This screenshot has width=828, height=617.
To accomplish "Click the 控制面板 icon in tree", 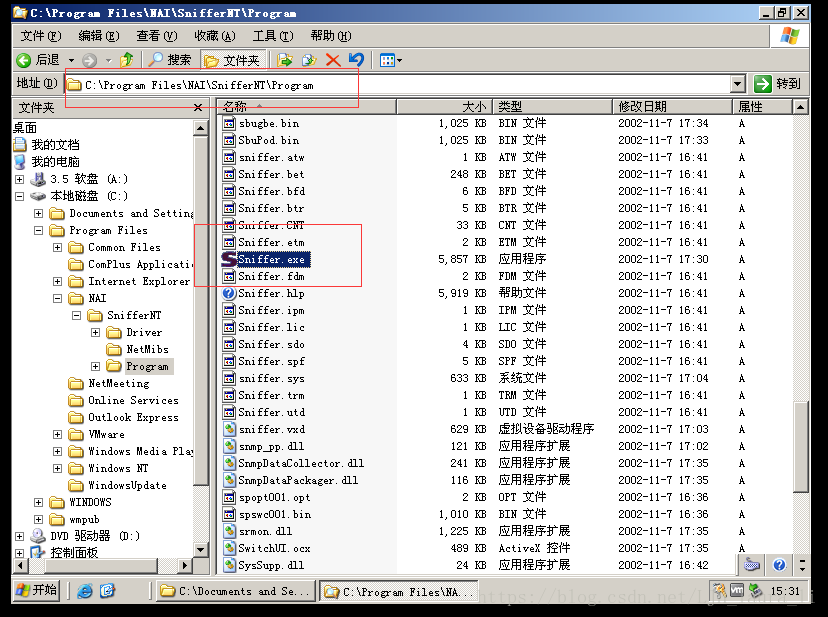I will [x=38, y=553].
